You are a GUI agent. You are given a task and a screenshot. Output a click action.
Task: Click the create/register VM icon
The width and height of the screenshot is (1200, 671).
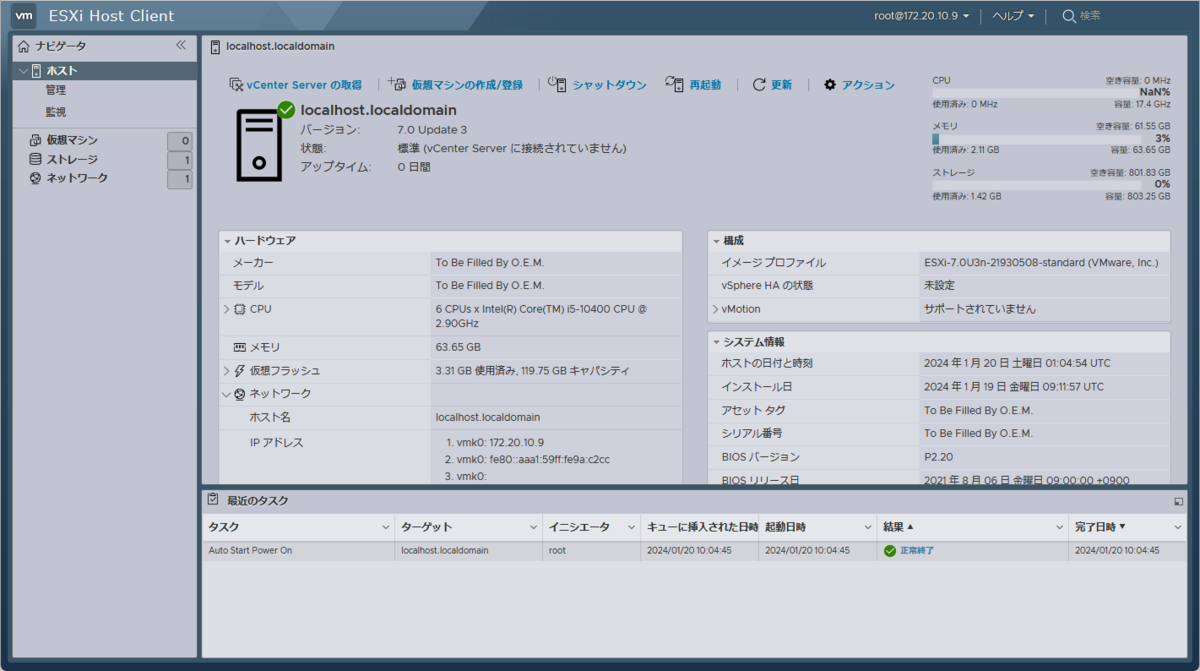click(x=397, y=85)
